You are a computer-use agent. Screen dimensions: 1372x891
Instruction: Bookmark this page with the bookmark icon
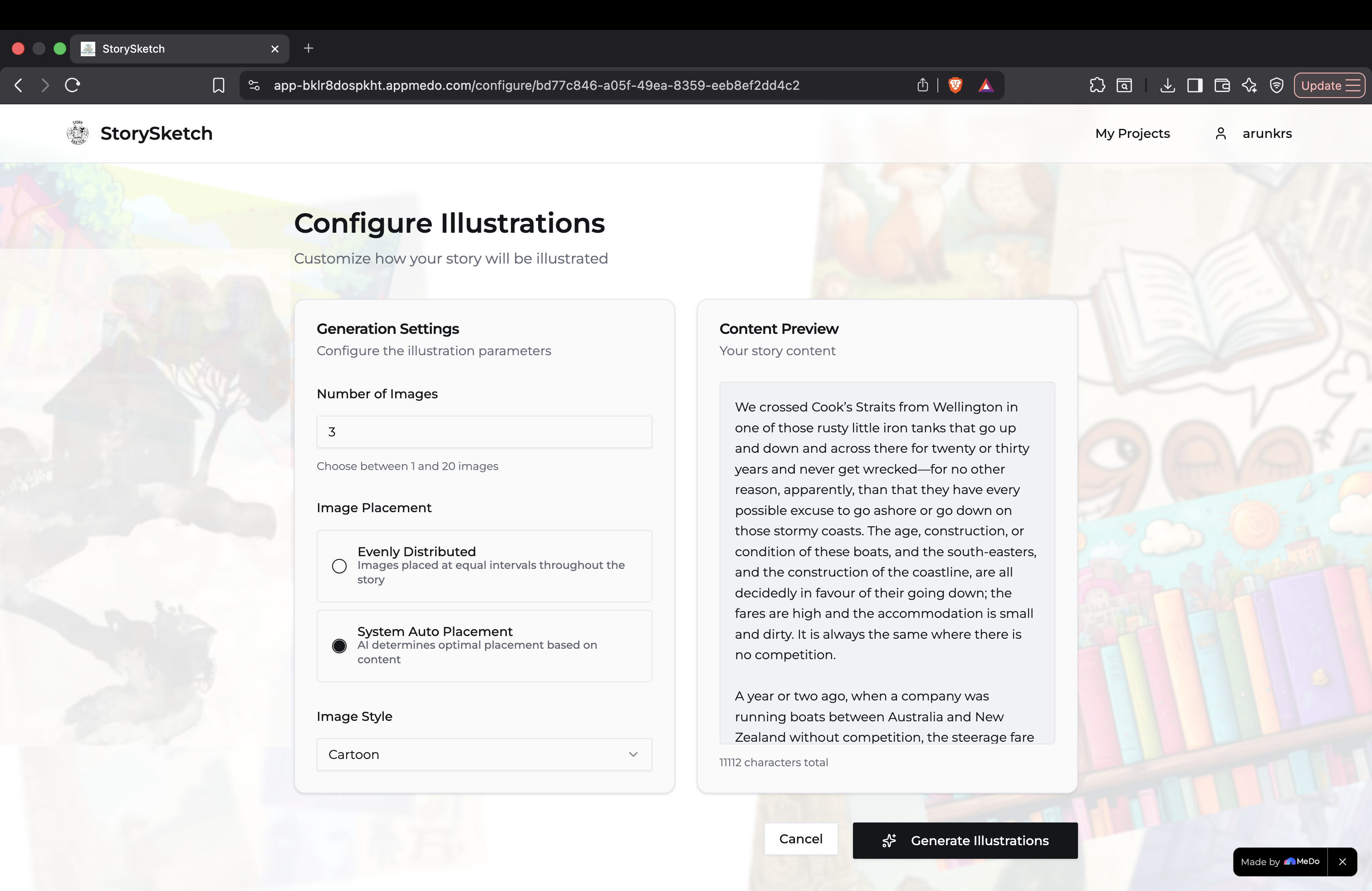(x=219, y=85)
